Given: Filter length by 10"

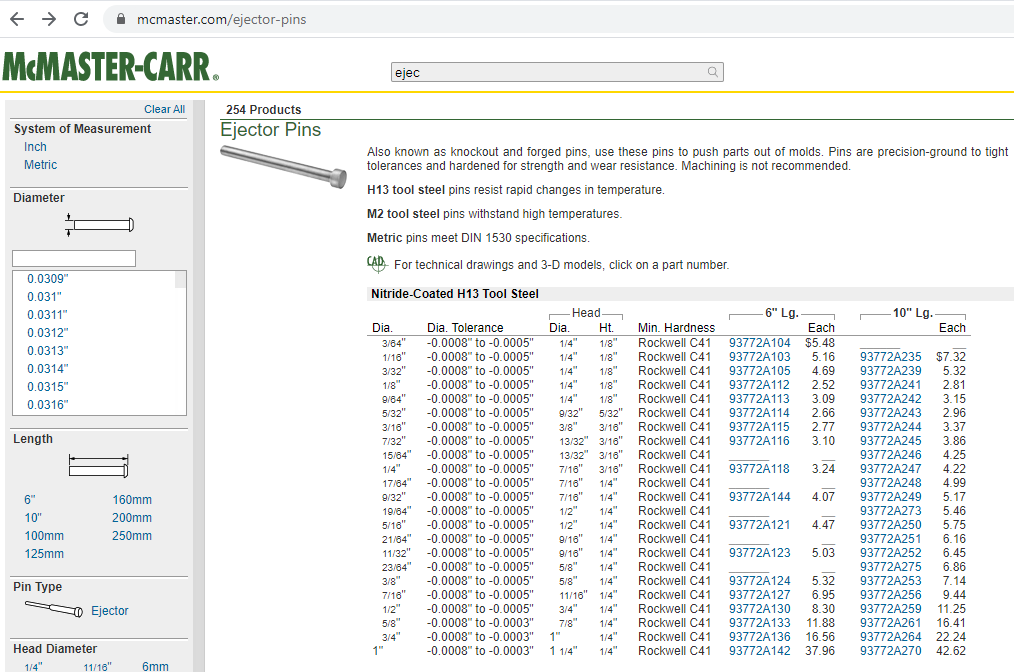Looking at the screenshot, I should click(33, 518).
